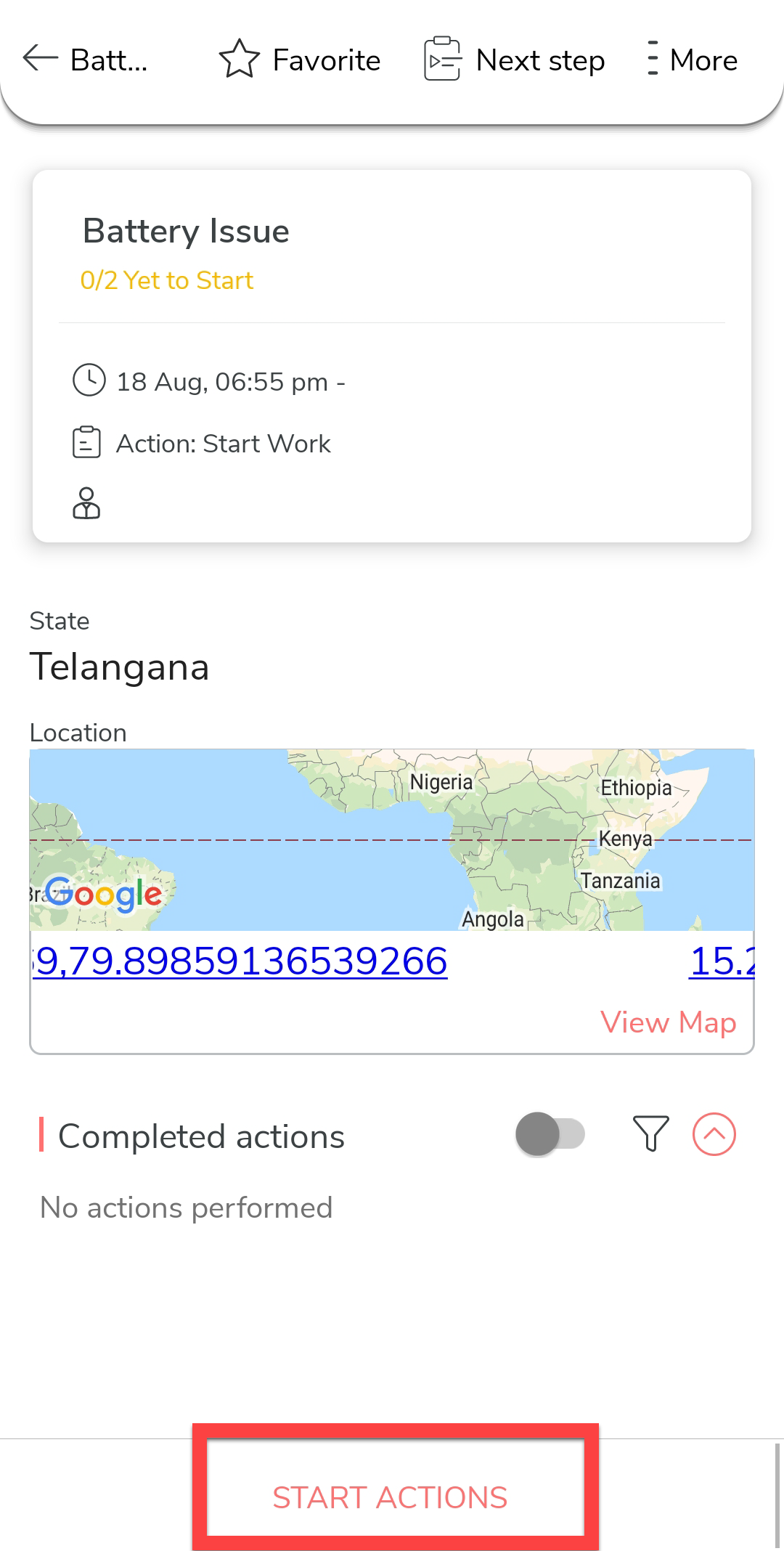Screen dimensions: 784x1551
Task: Click the assignee person icon
Action: pos(86,503)
